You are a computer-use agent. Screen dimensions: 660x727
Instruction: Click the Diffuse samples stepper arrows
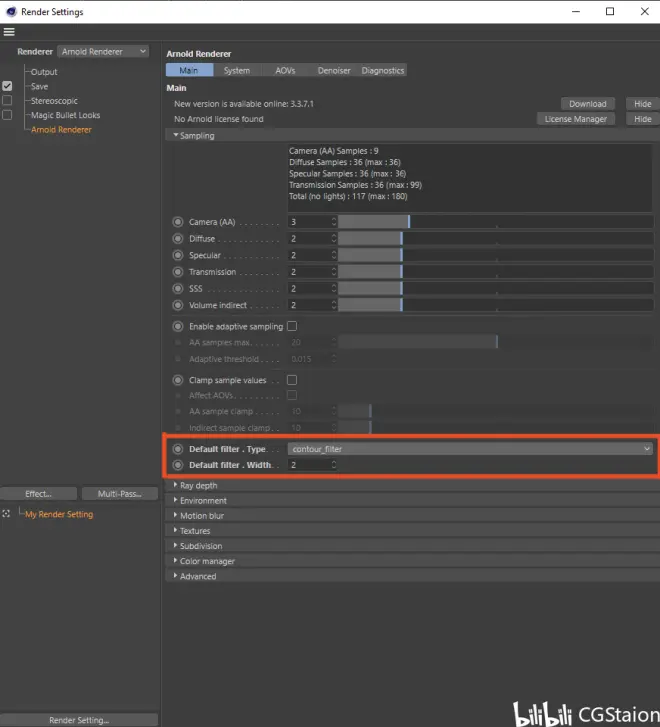point(334,238)
